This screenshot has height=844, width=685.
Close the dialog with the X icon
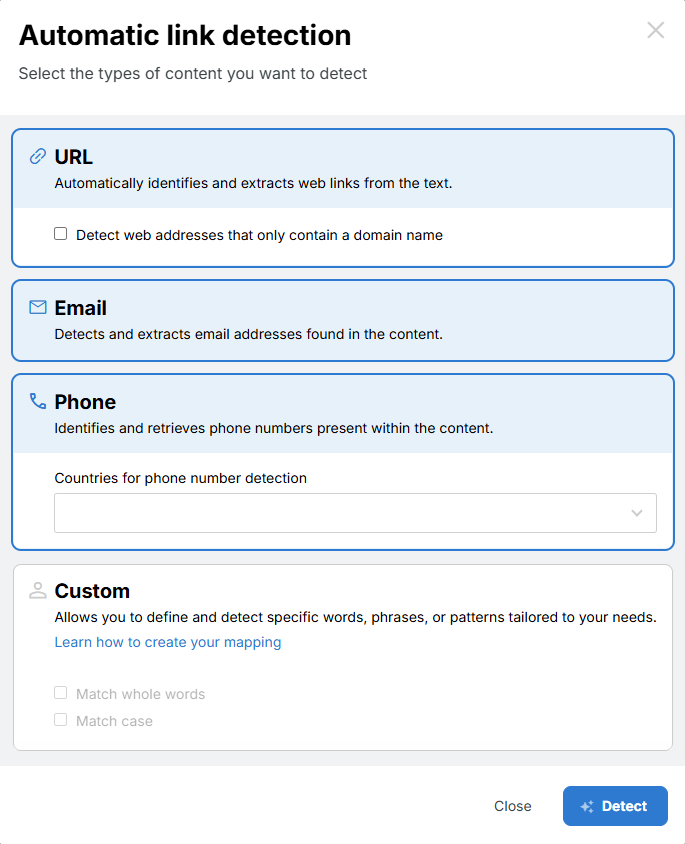[655, 30]
